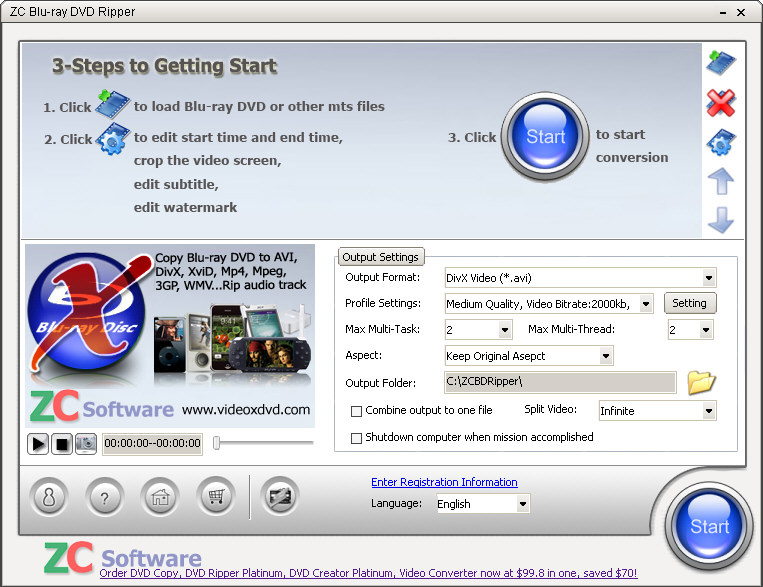Play the preview video
Screen dimensions: 763x587
pyautogui.click(x=37, y=444)
